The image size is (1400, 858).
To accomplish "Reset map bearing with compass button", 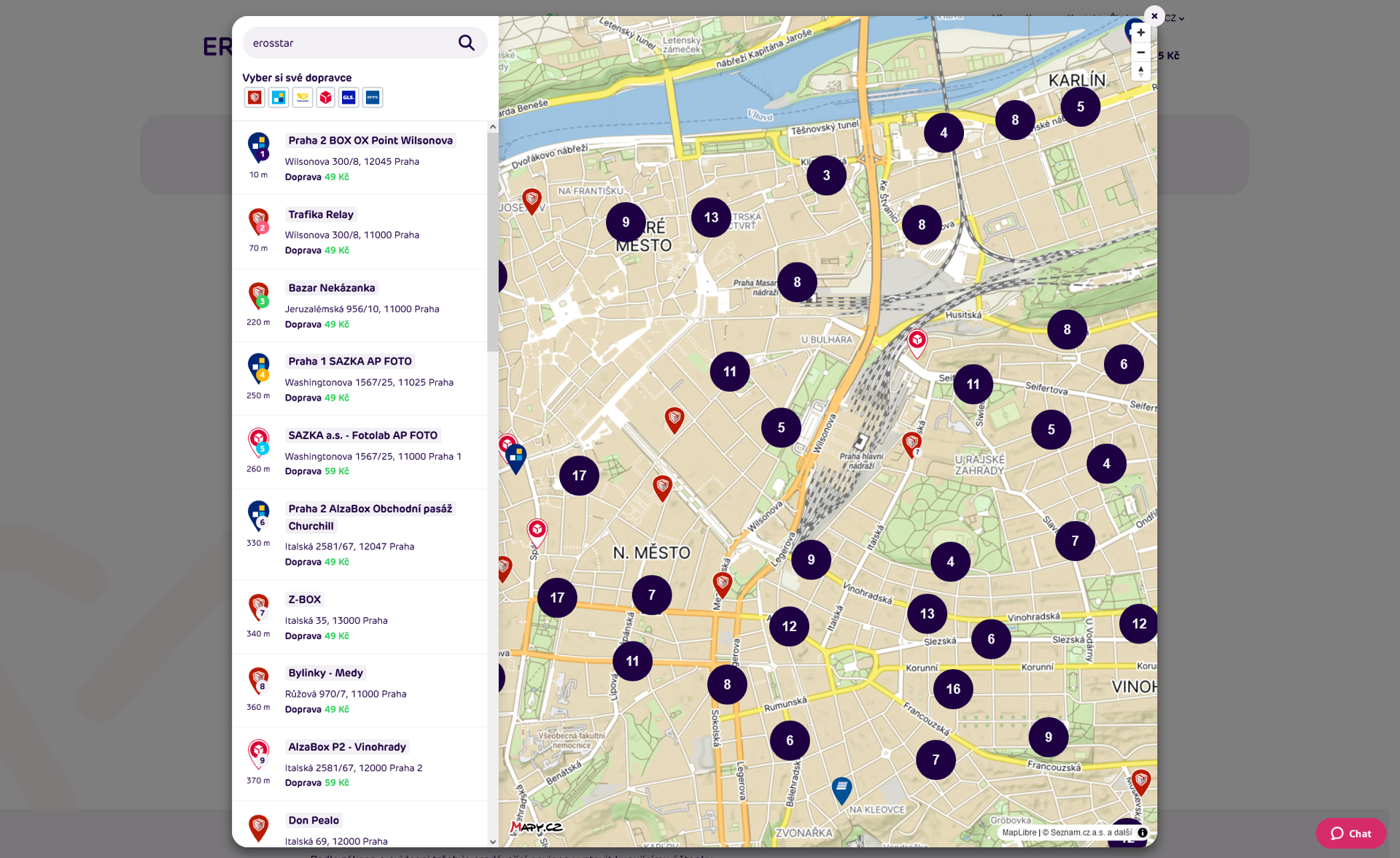I will 1140,71.
